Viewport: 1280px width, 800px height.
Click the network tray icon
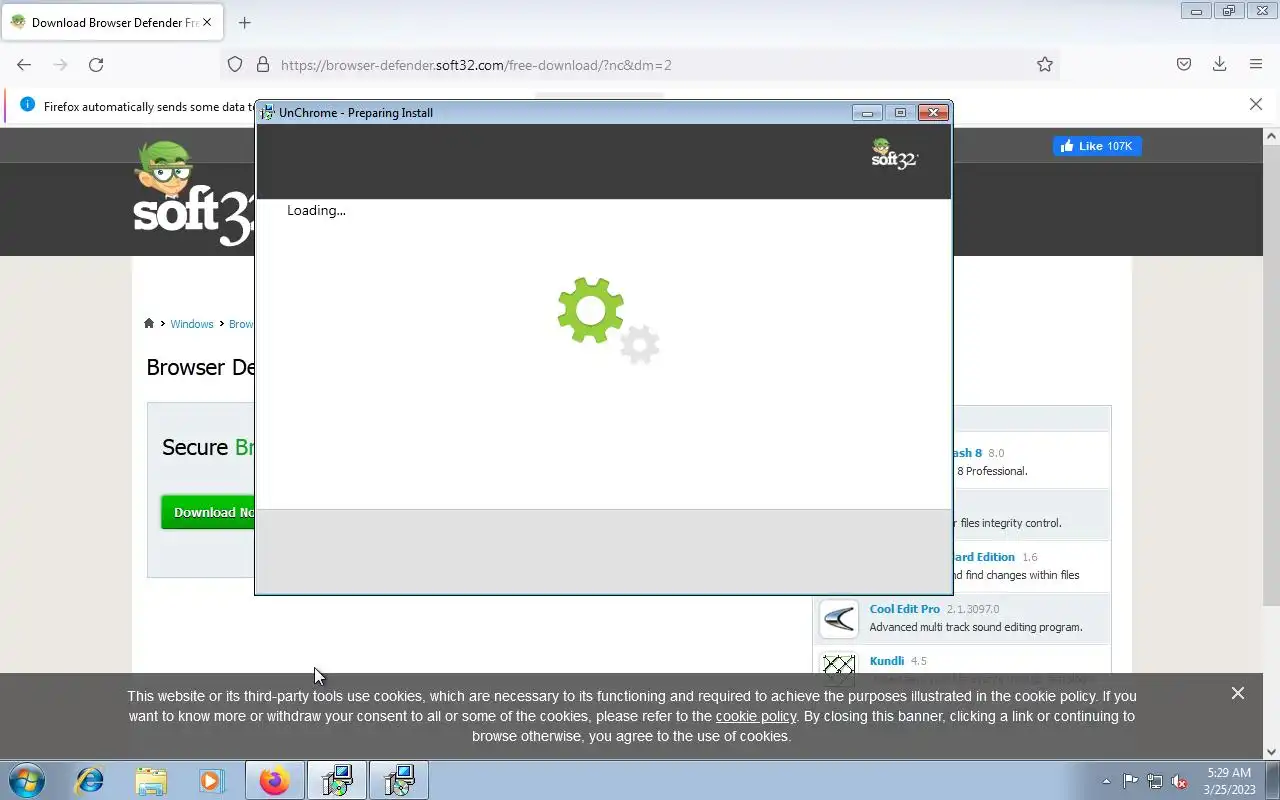(1155, 781)
